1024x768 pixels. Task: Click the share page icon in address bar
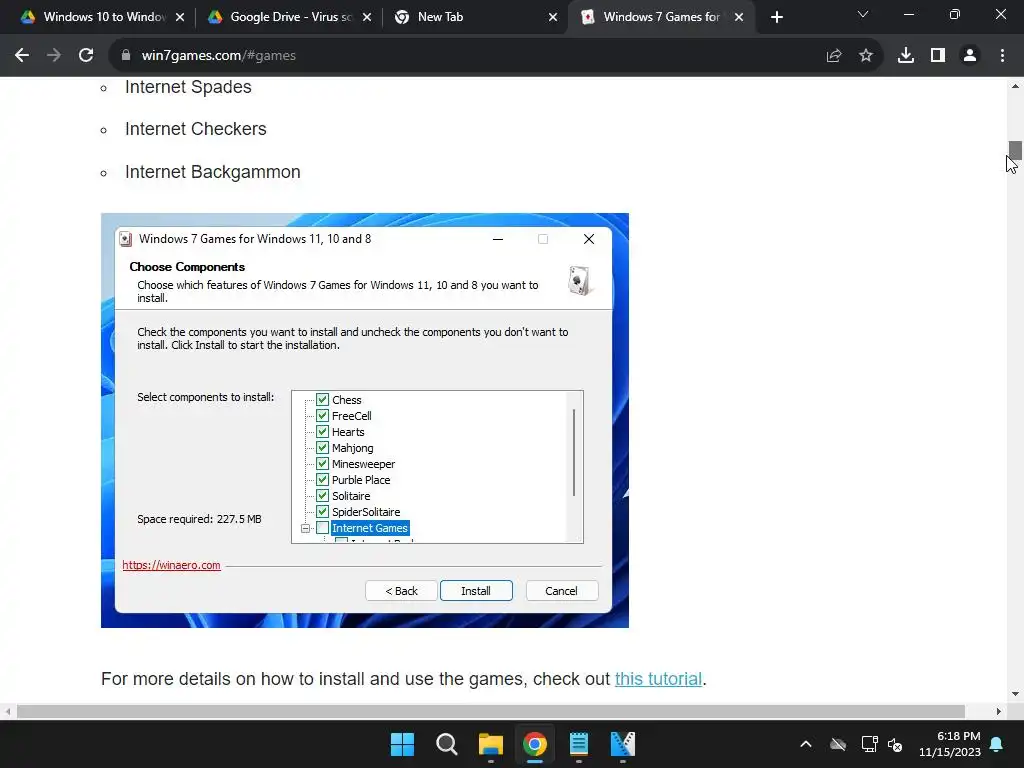click(x=834, y=56)
